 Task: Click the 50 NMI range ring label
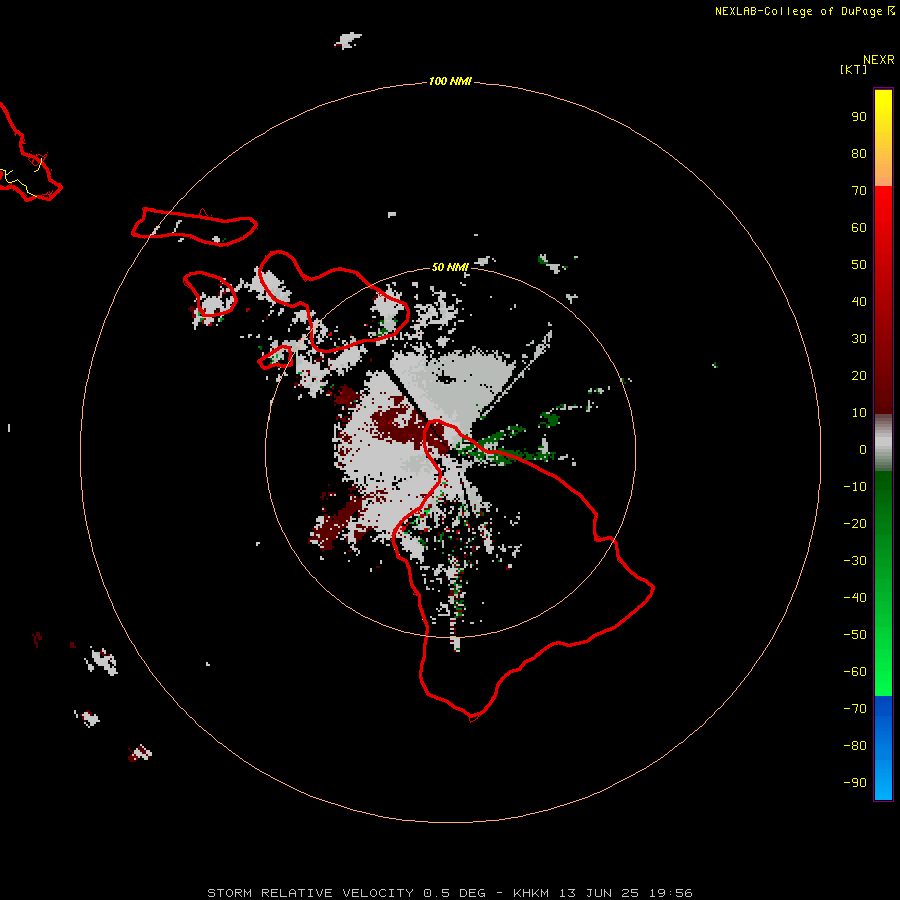(x=450, y=267)
